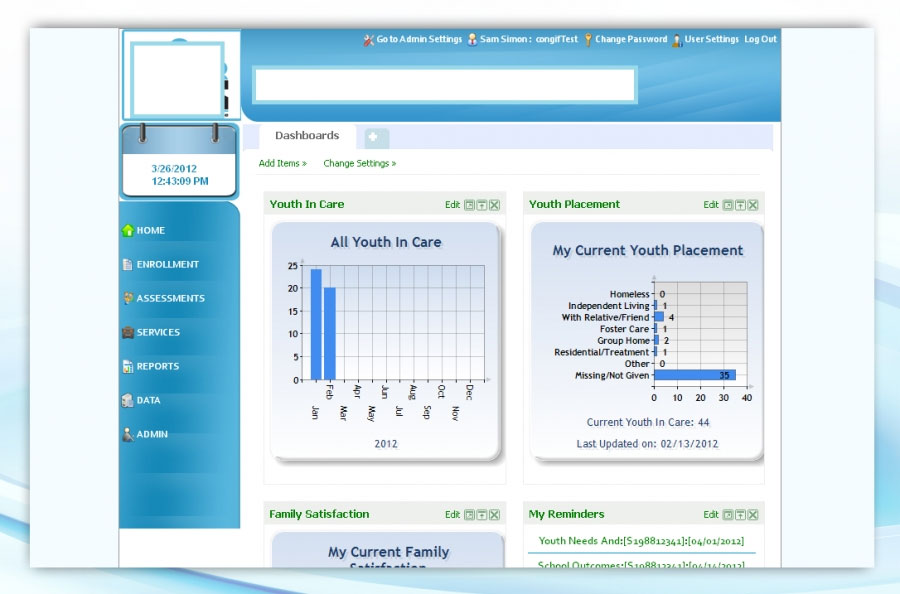
Task: Edit the My Reminders widget
Action: point(711,515)
